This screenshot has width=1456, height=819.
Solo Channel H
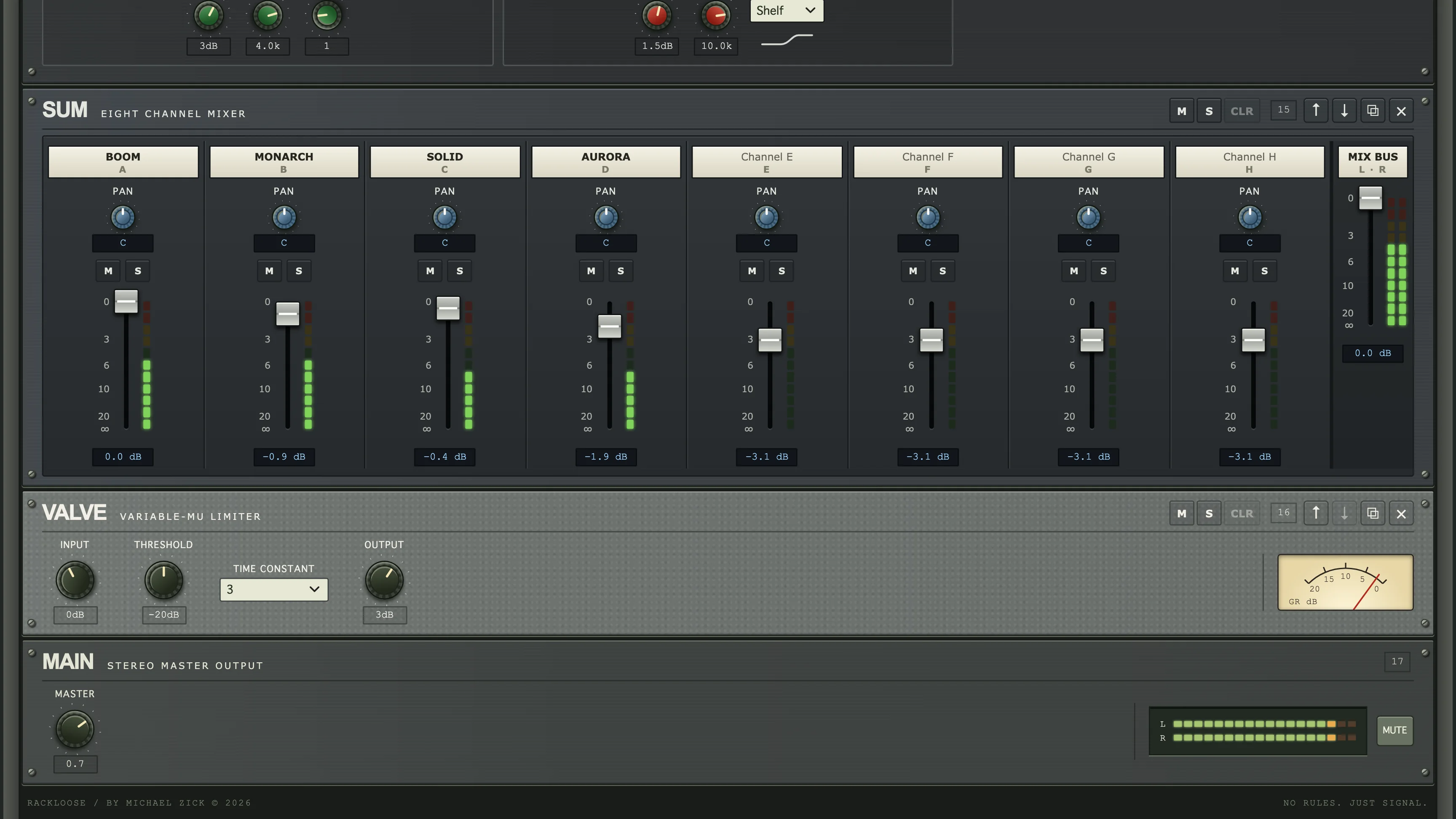(x=1264, y=271)
